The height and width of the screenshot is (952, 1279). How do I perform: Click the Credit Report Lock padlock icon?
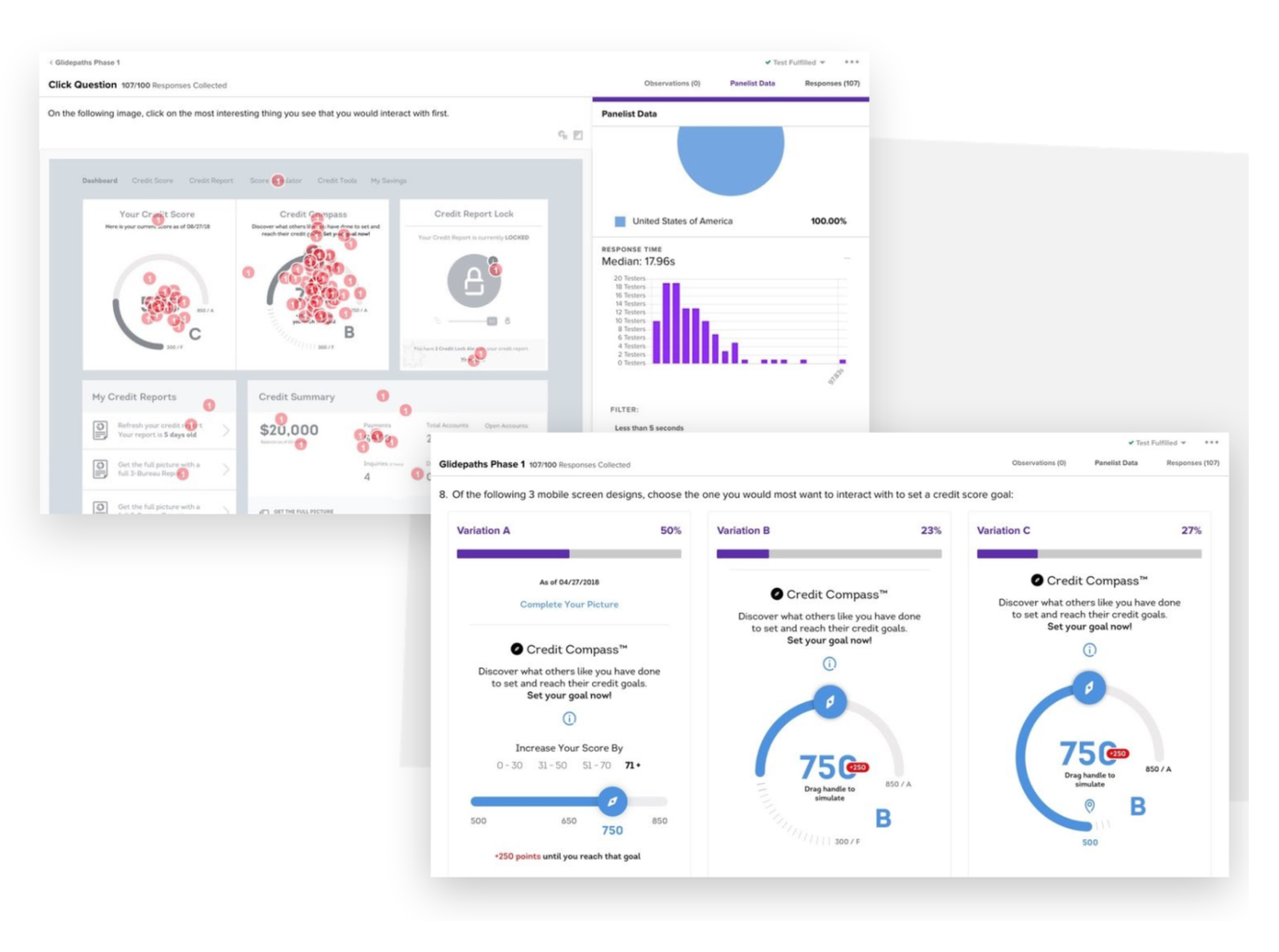pyautogui.click(x=473, y=281)
